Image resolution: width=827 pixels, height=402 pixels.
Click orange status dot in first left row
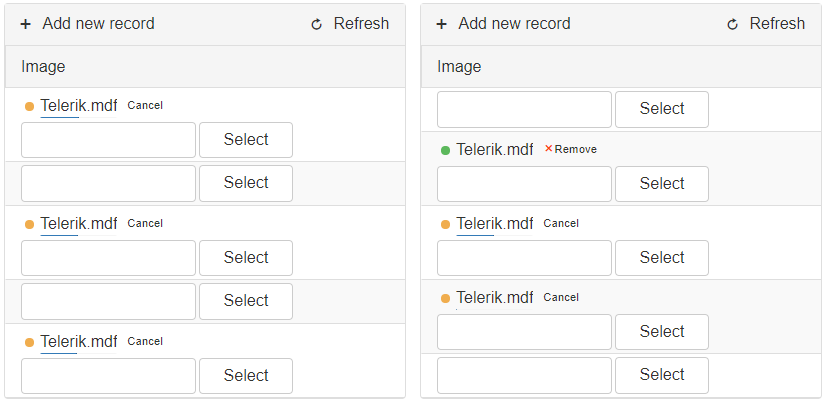30,107
